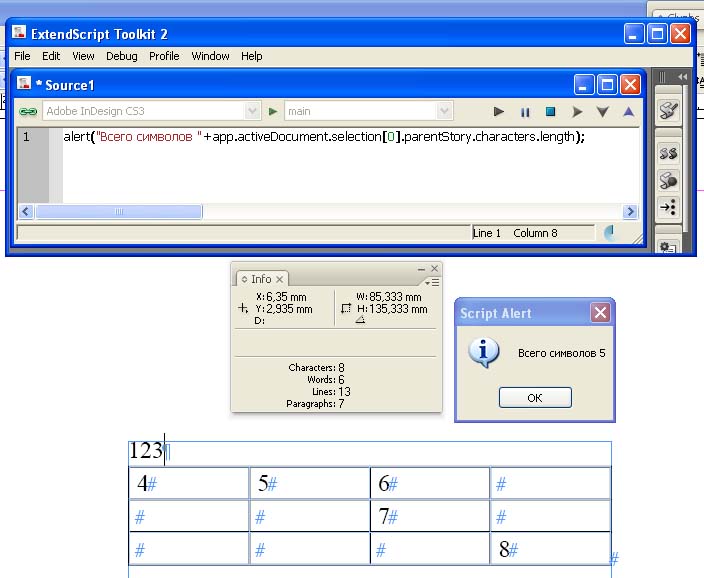The width and height of the screenshot is (704, 578).
Task: Click the width-height dimensions icon in Info
Action: click(346, 309)
